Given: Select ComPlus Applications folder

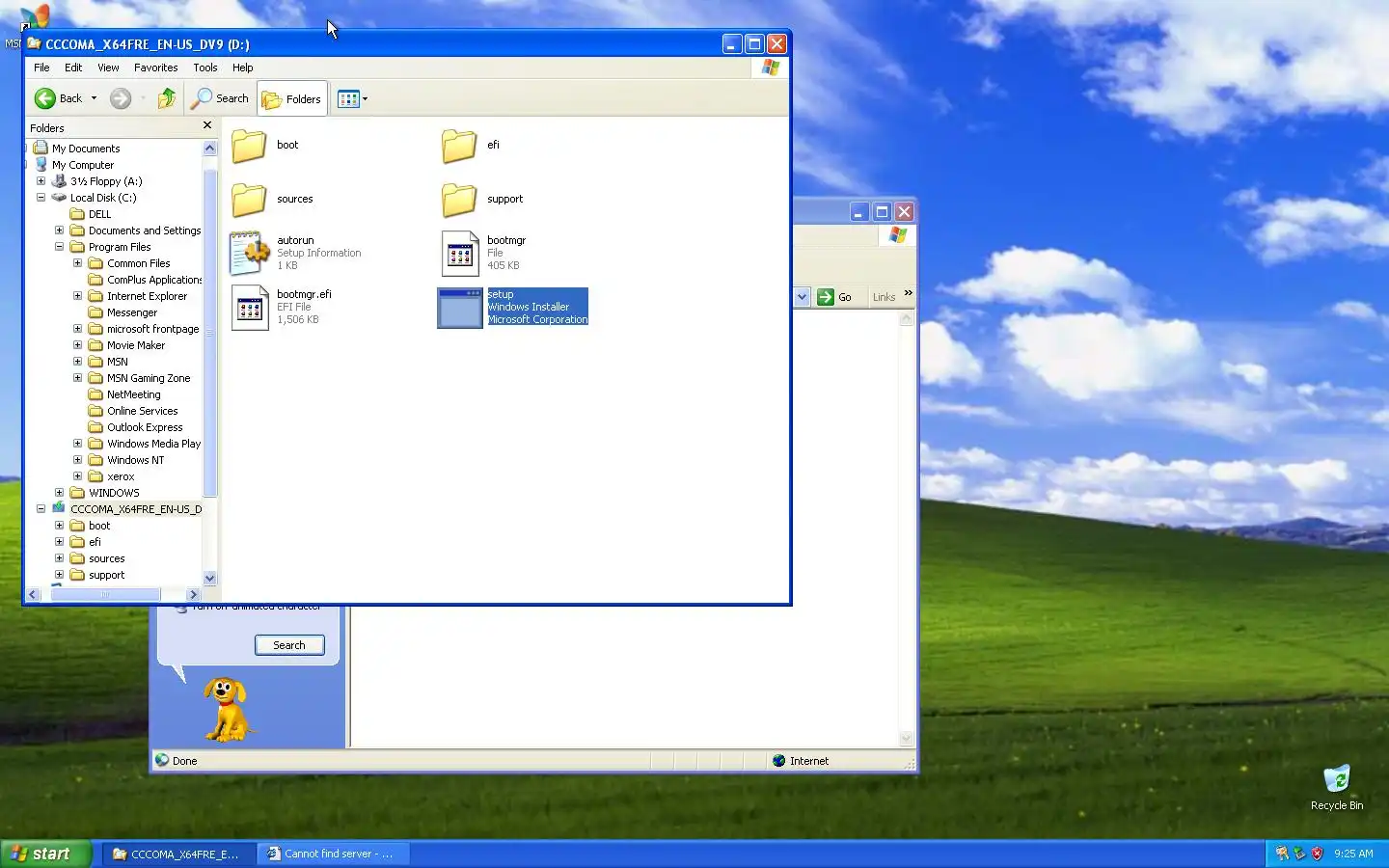Looking at the screenshot, I should pos(153,280).
